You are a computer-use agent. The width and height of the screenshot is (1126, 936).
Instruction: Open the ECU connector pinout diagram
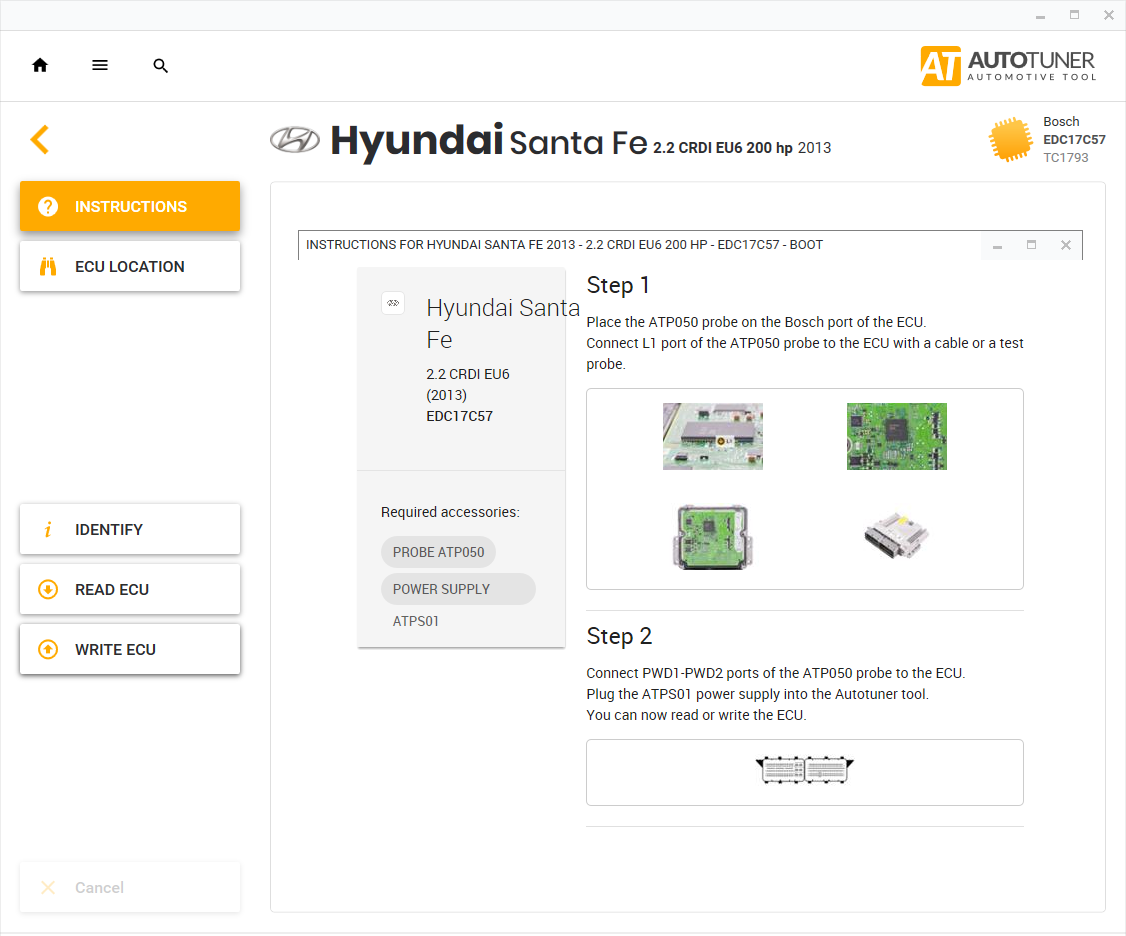point(804,771)
